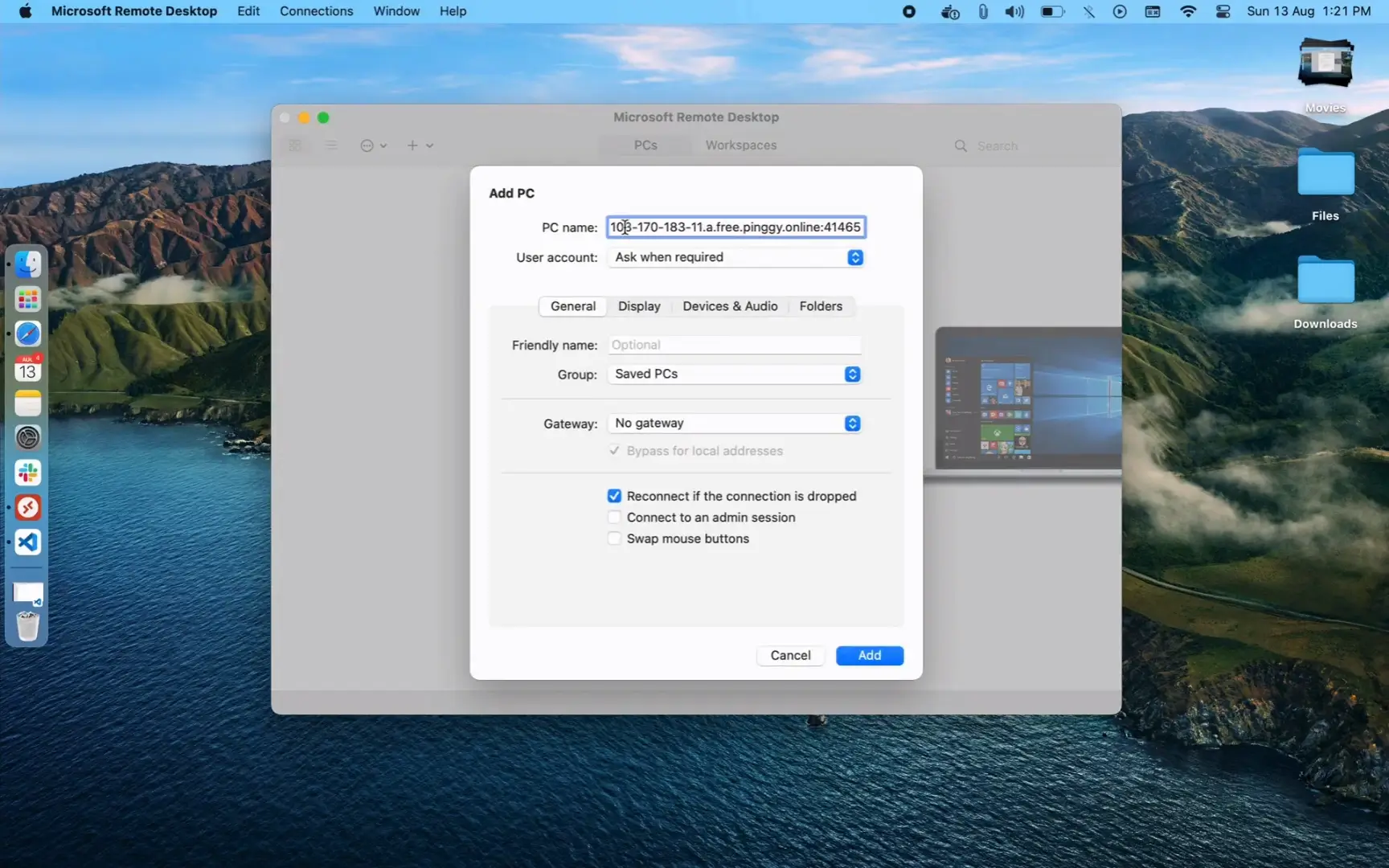Viewport: 1389px width, 868px height.
Task: Open the Wi-Fi menu
Action: click(1188, 11)
